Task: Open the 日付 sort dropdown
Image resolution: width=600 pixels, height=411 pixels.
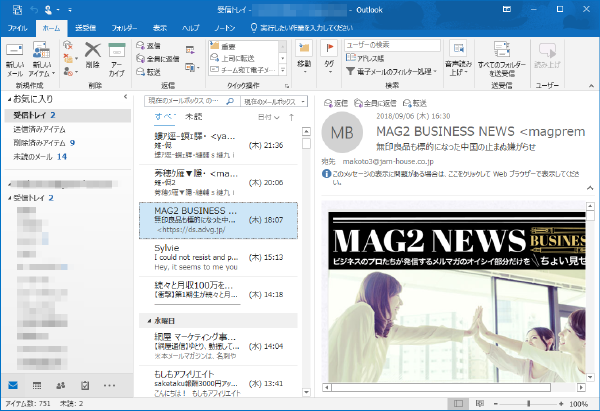Action: pos(269,117)
